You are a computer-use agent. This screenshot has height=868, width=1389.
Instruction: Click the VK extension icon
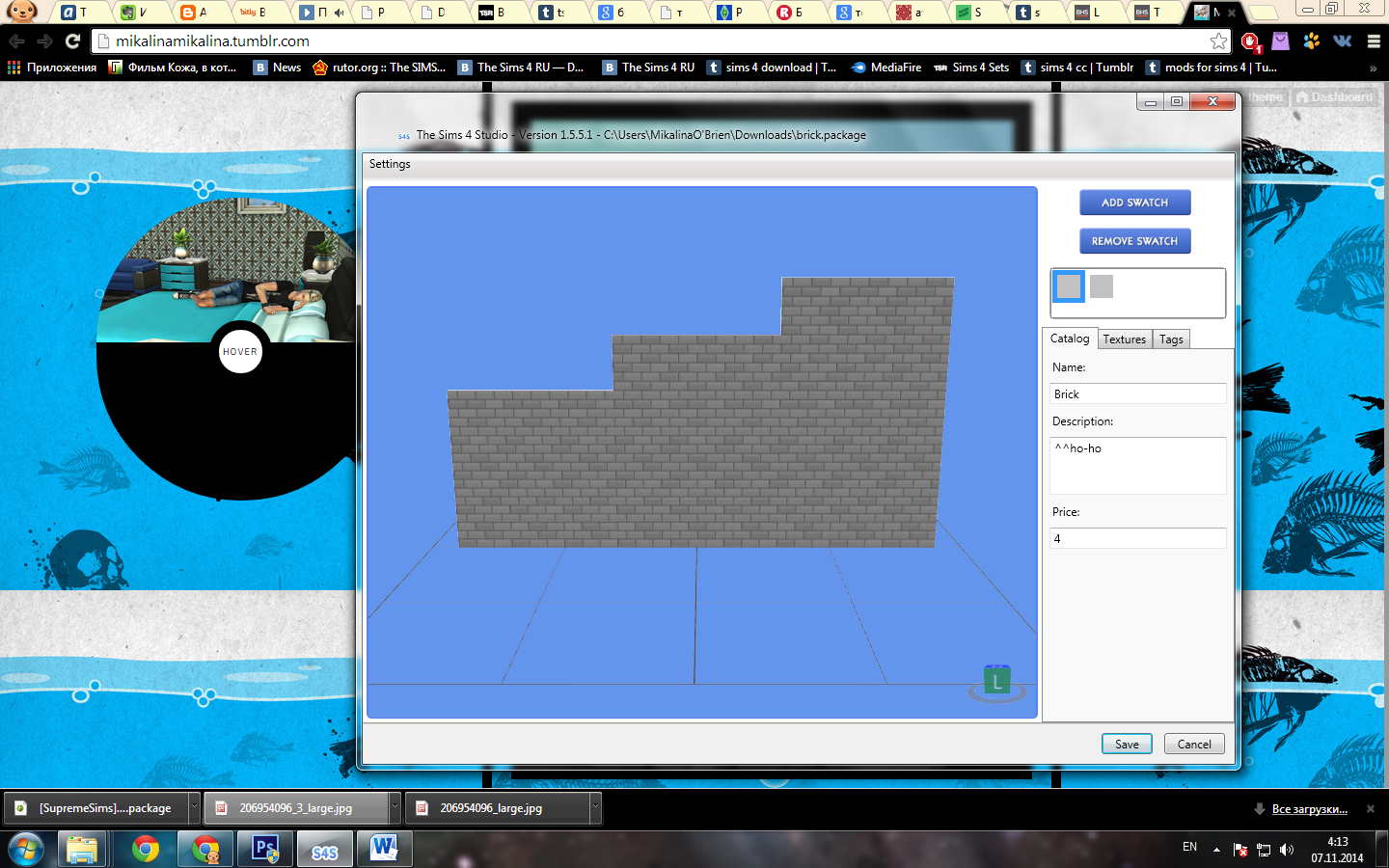(x=1342, y=41)
